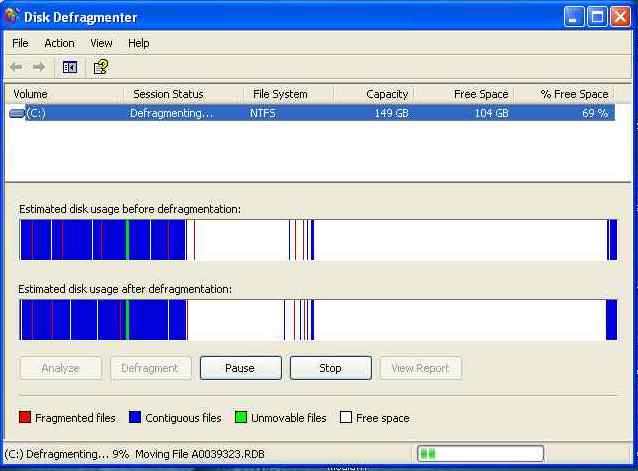Click the 69 % free space value

pos(595,113)
